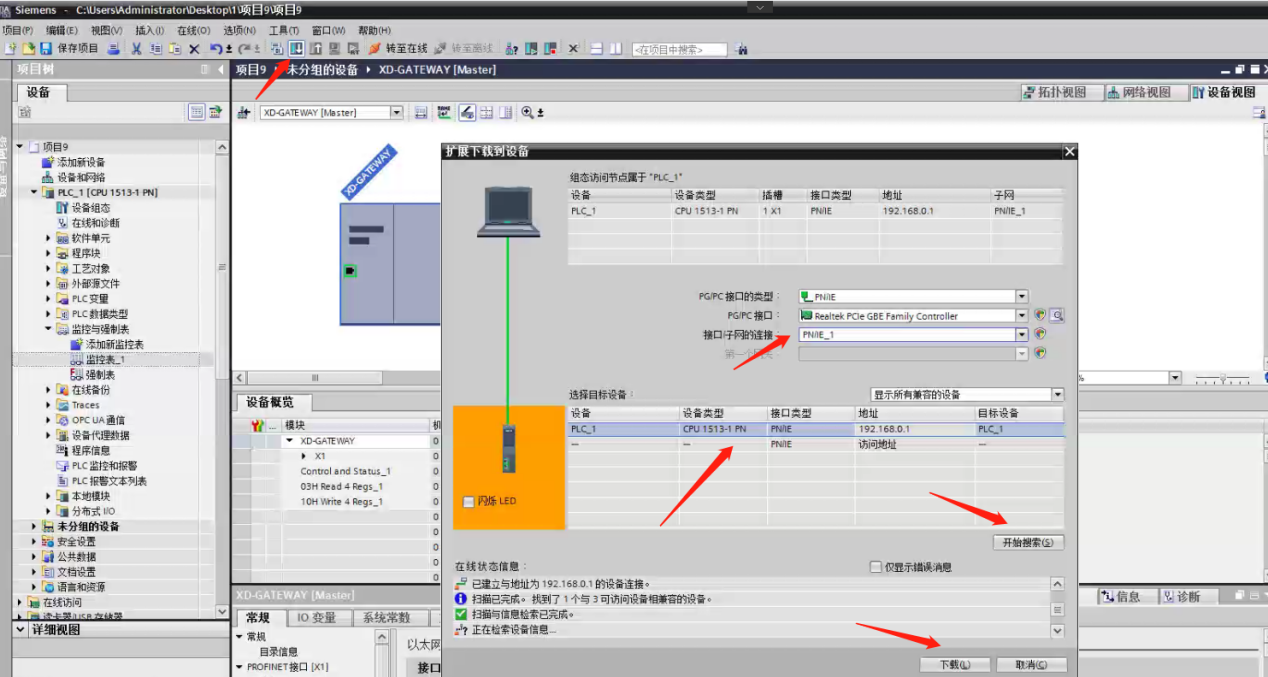Screen dimensions: 1268x677
Task: Select 添加新设备 in project tree
Action: coord(80,162)
